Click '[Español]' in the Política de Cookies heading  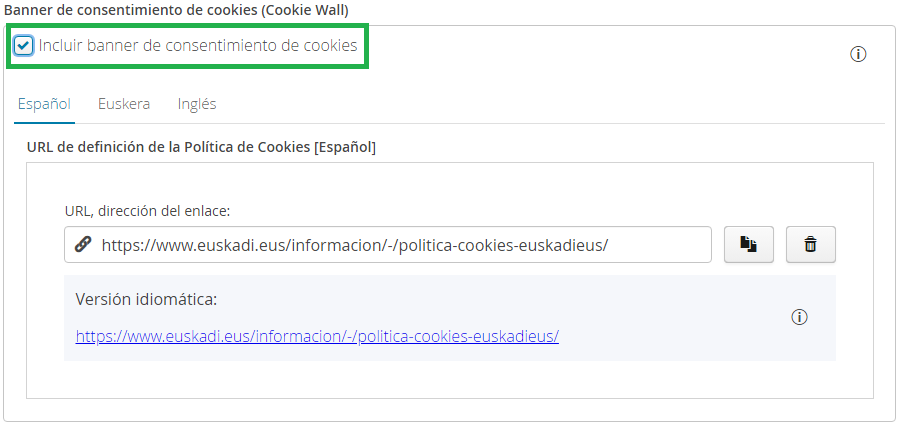click(345, 147)
